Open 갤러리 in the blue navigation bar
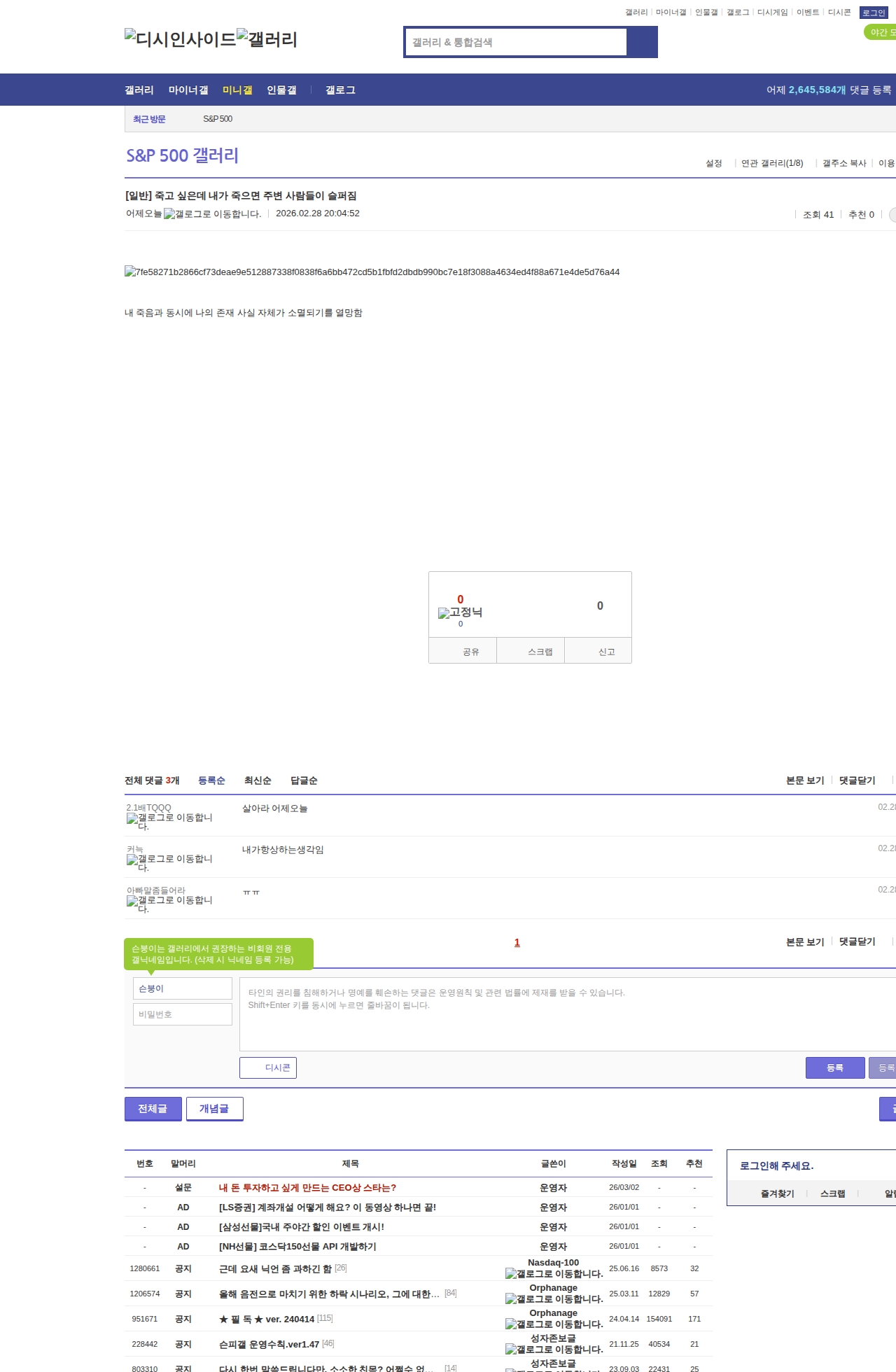896x1372 pixels. coord(139,90)
